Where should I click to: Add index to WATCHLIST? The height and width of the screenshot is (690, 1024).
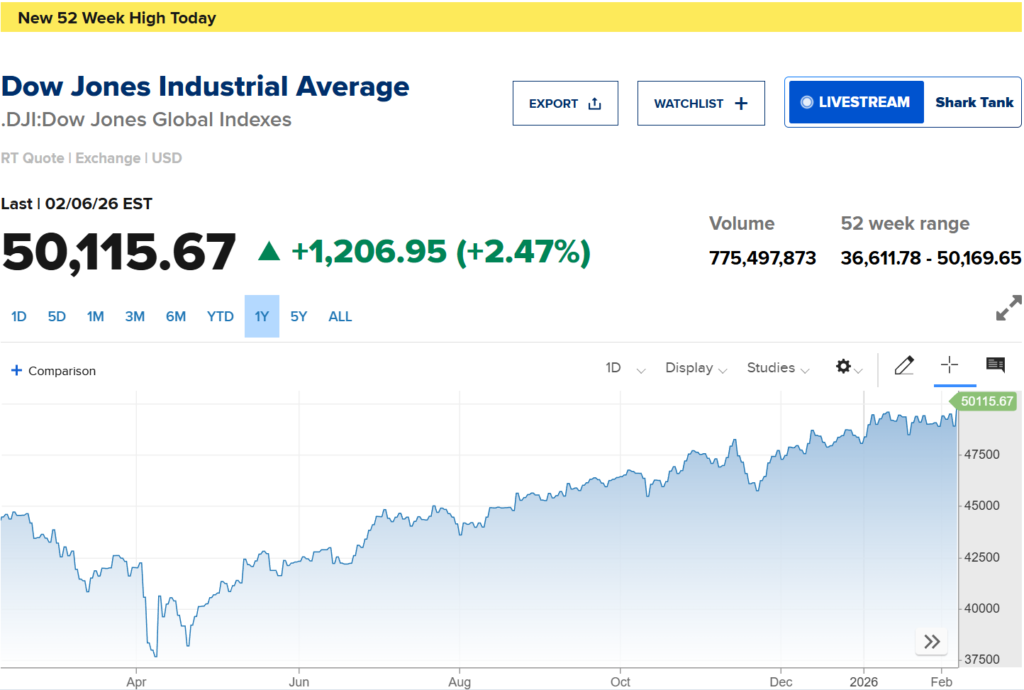point(700,103)
